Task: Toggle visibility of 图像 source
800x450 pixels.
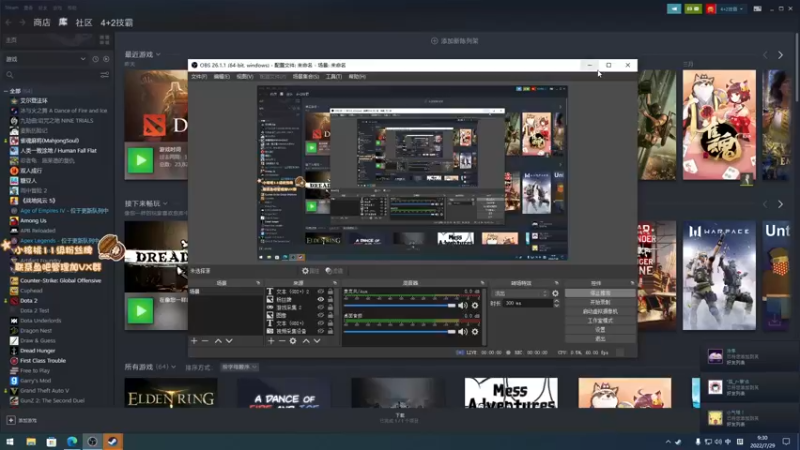Action: click(320, 315)
